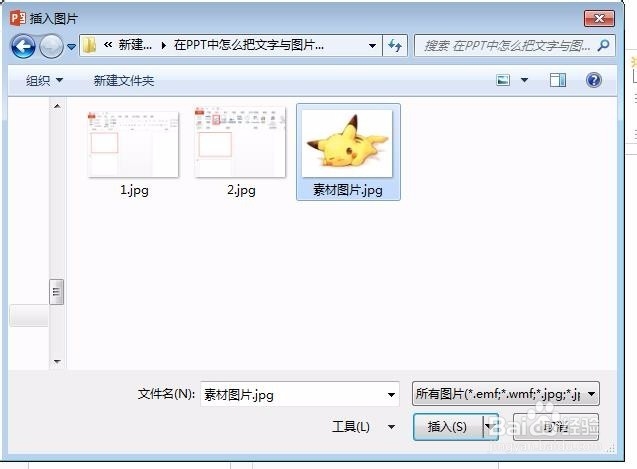The width and height of the screenshot is (637, 469).
Task: Click the 1.jpg file name label
Action: point(134,190)
